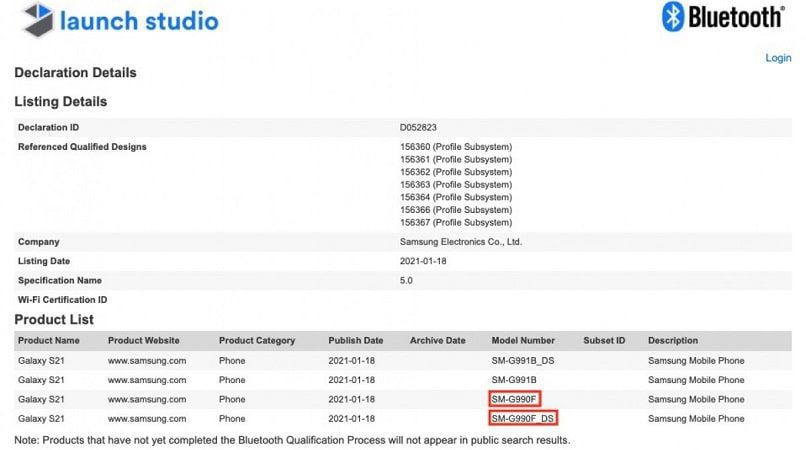
Task: Open www.samsung.com in SM-G991B_DS row
Action: click(x=147, y=361)
